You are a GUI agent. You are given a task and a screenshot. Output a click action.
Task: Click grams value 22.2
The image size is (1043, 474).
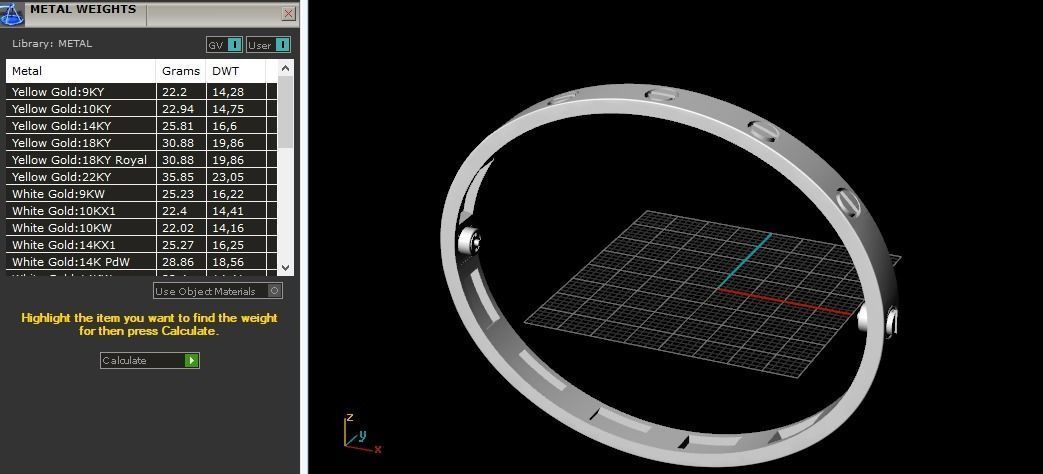point(174,92)
